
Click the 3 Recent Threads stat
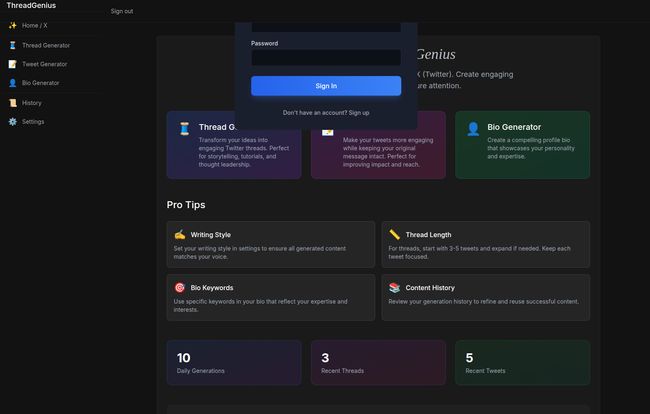[378, 363]
